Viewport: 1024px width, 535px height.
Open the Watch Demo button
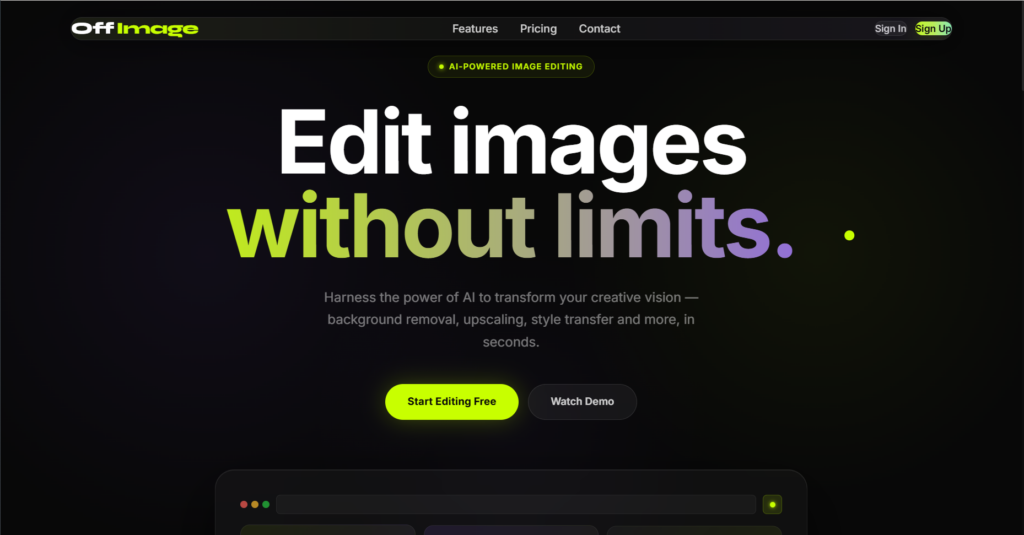coord(583,402)
